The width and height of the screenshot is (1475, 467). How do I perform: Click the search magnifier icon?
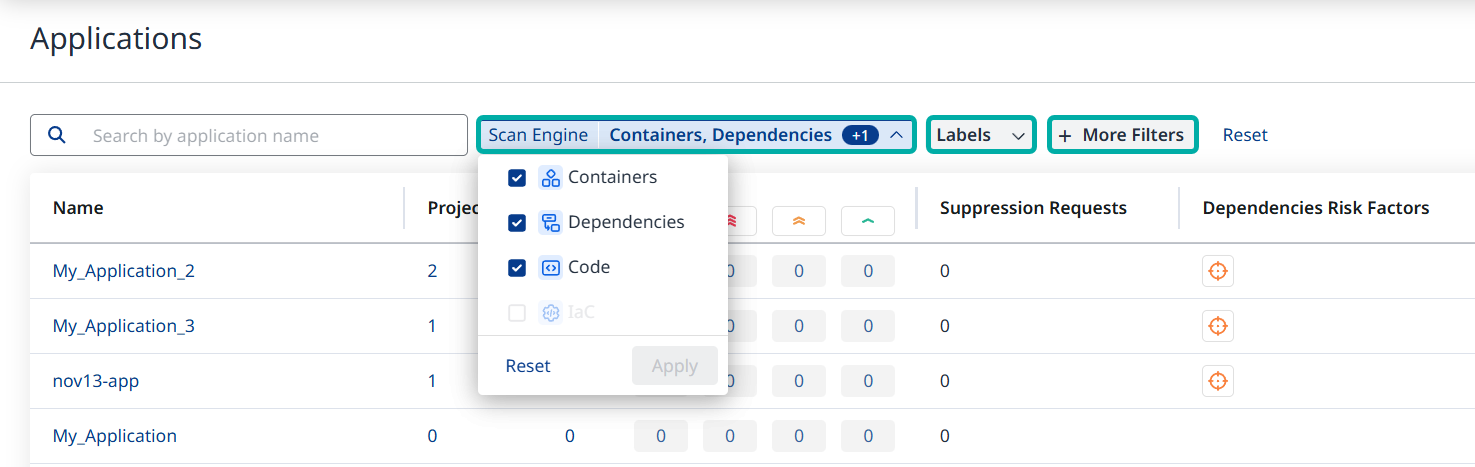click(58, 135)
